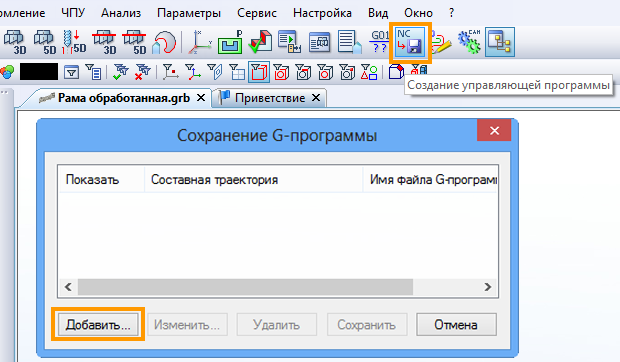Screen dimensions: 620x362
Task: Toggle the model tree structure window icon
Action: [x=500, y=42]
